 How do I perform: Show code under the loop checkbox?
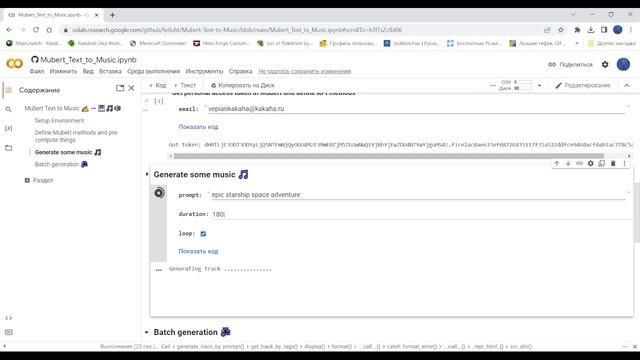pos(198,251)
